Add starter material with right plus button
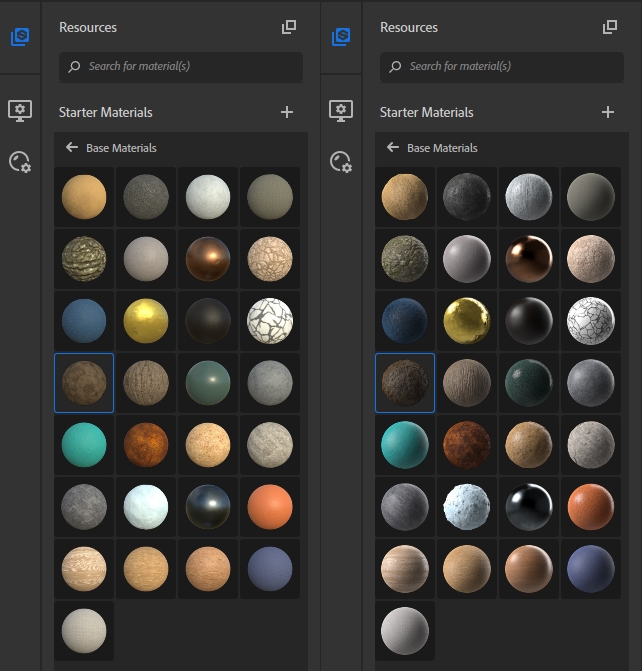Screen dimensions: 642x671 [x=608, y=112]
